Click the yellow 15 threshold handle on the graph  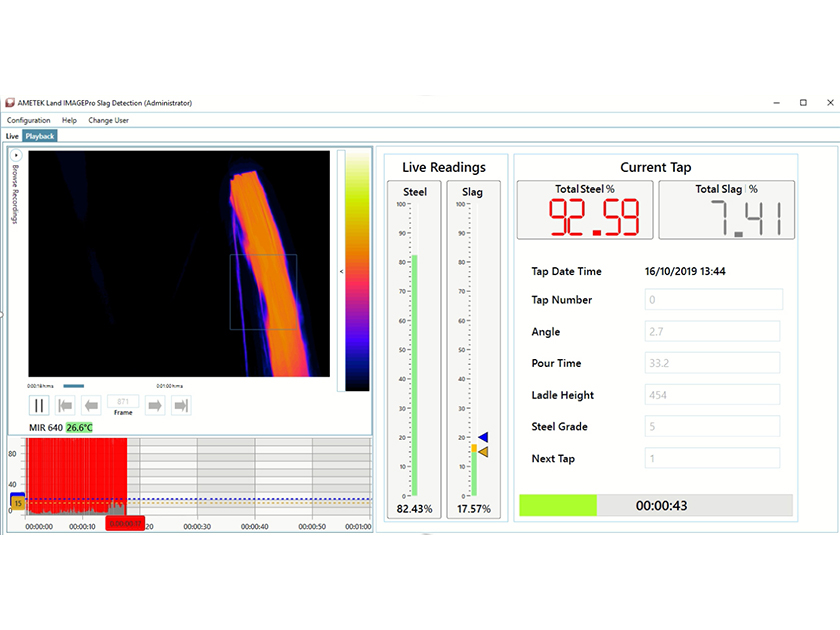[18, 504]
